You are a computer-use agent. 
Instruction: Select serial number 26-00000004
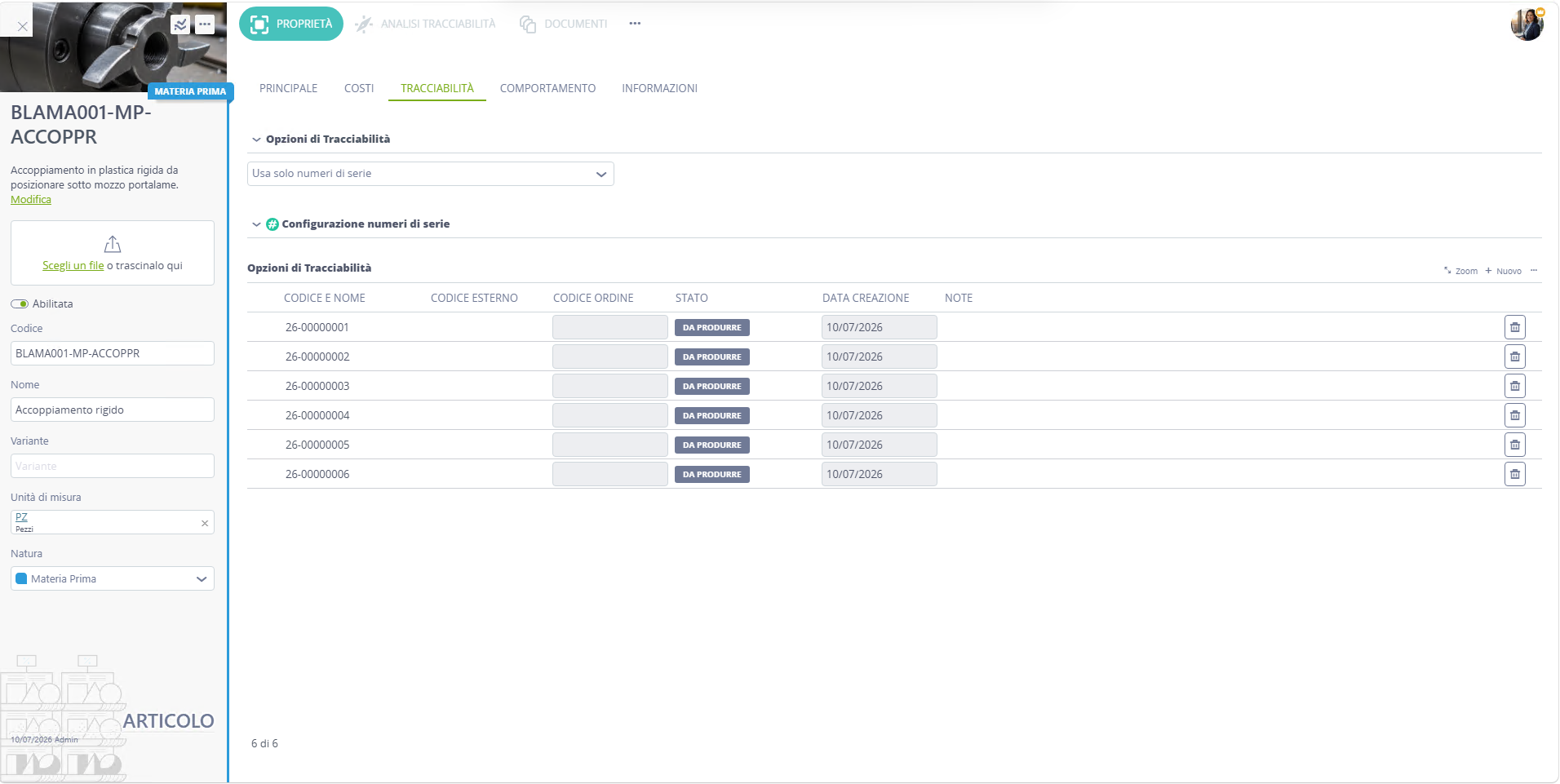coord(317,415)
